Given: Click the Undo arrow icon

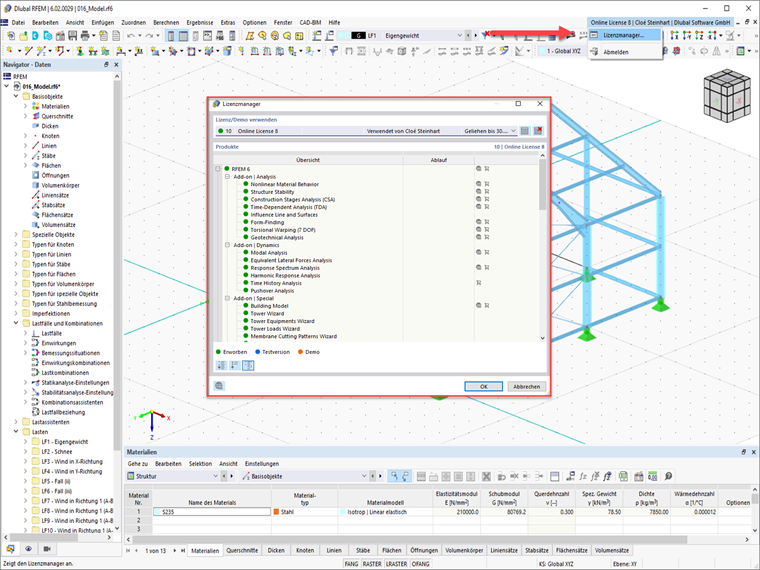Looking at the screenshot, I should (130, 36).
